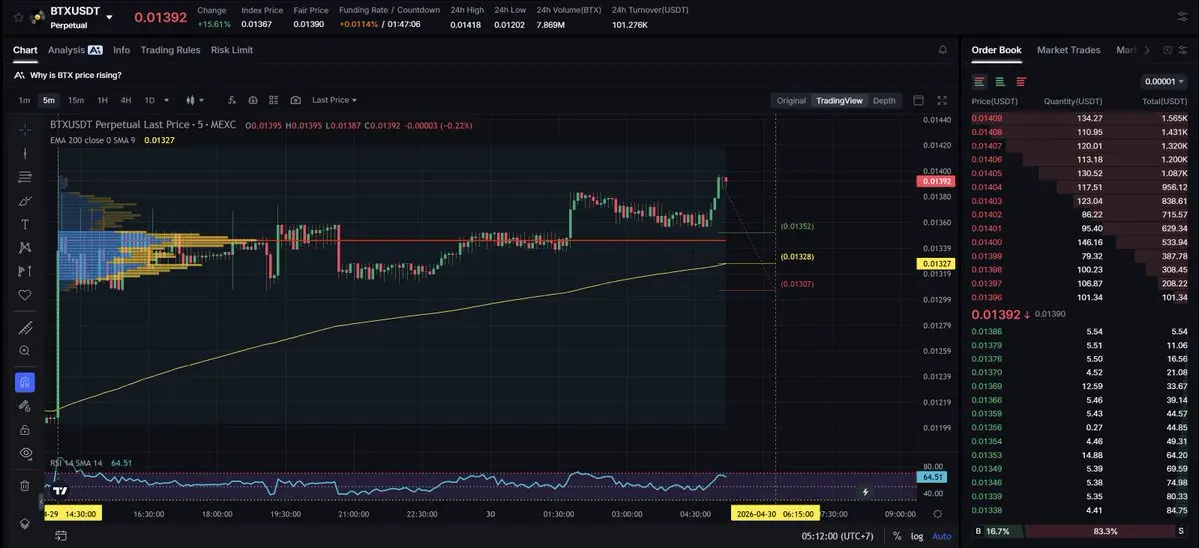Select the Text annotation tool
1199x548 pixels.
(24, 224)
